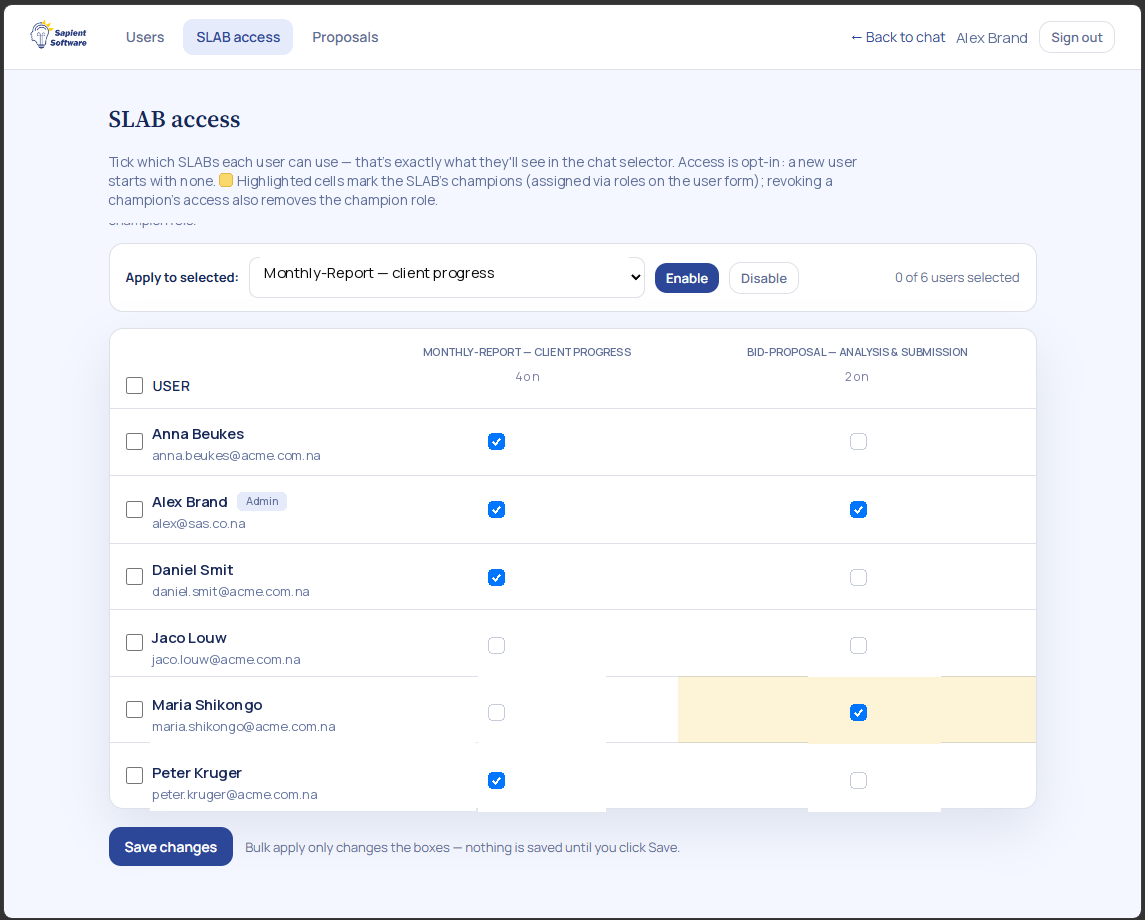
Task: Click the Sapient Software logo
Action: (58, 35)
